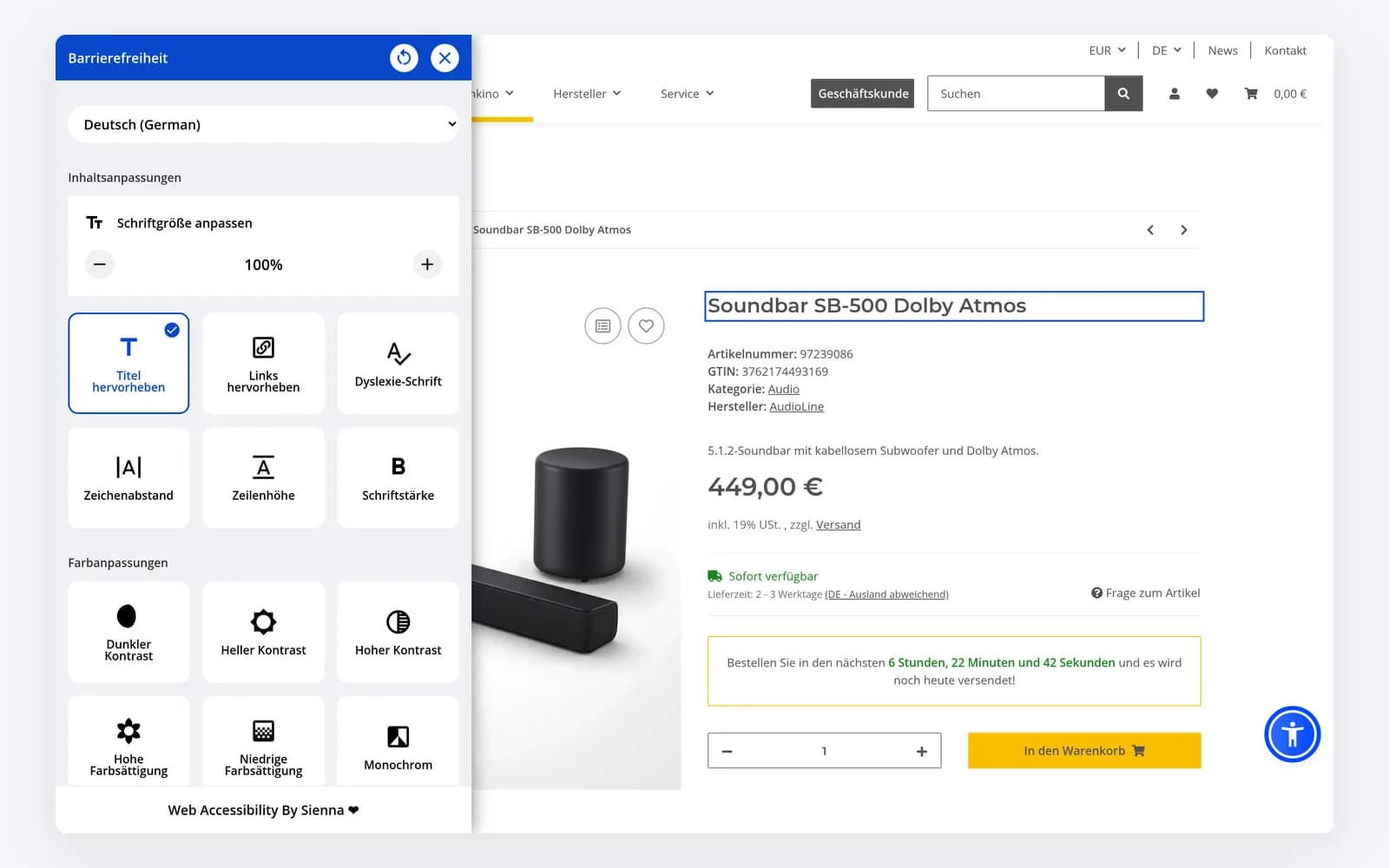
Task: Decrease product quantity with minus
Action: 727,751
